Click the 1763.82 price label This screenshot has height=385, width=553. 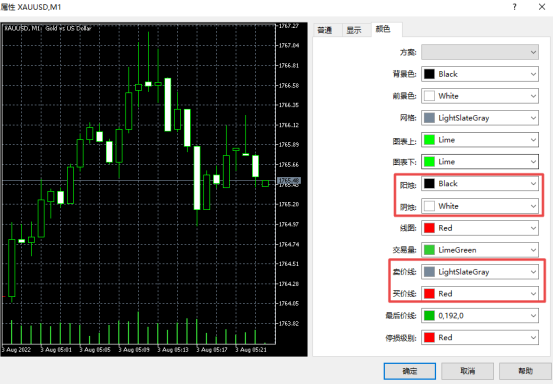[289, 324]
